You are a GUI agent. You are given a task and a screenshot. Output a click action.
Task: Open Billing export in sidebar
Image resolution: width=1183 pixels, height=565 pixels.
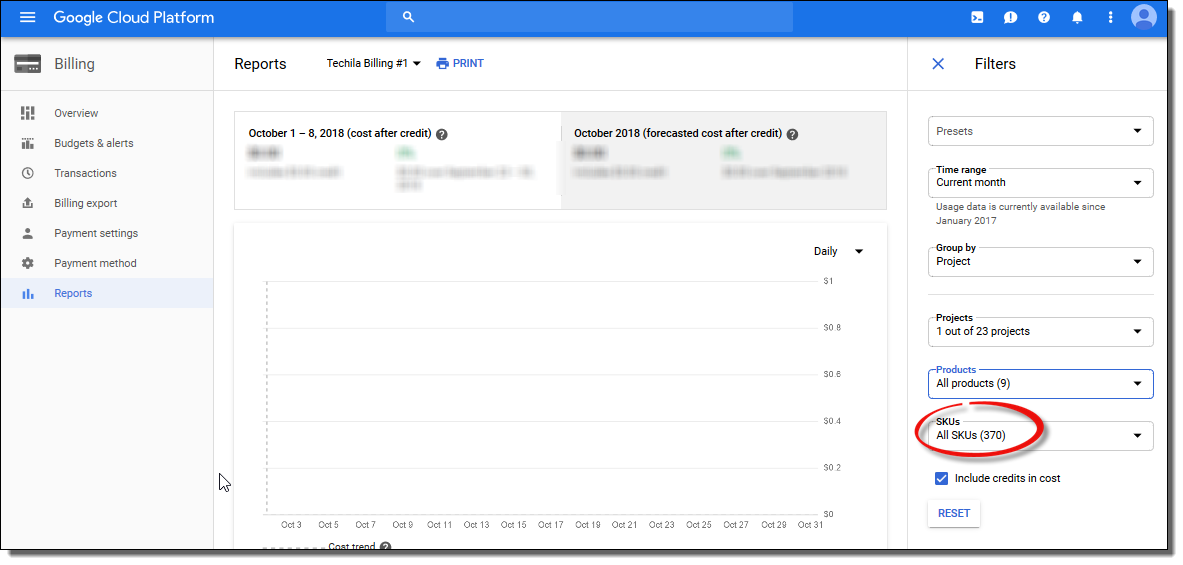(85, 203)
